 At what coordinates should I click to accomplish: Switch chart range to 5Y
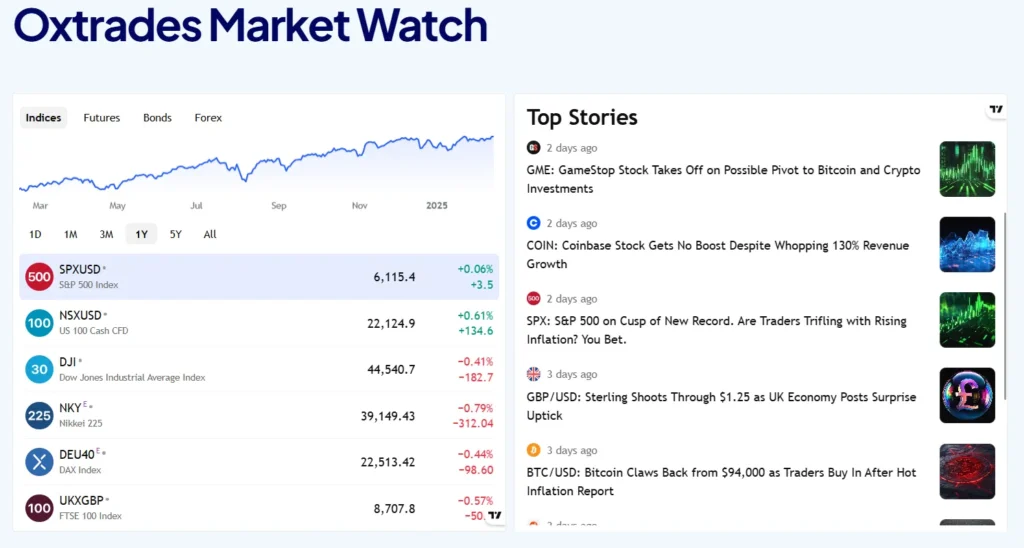coord(176,235)
